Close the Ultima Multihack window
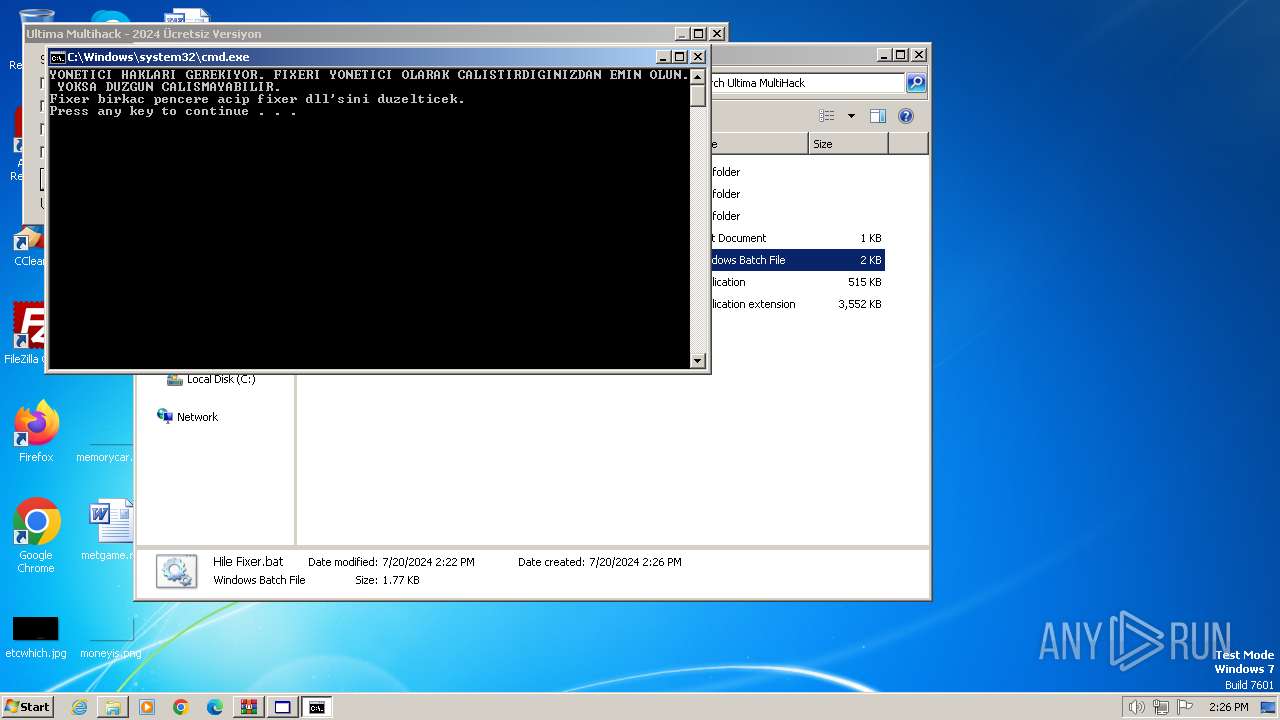This screenshot has height=720, width=1280. tap(717, 33)
